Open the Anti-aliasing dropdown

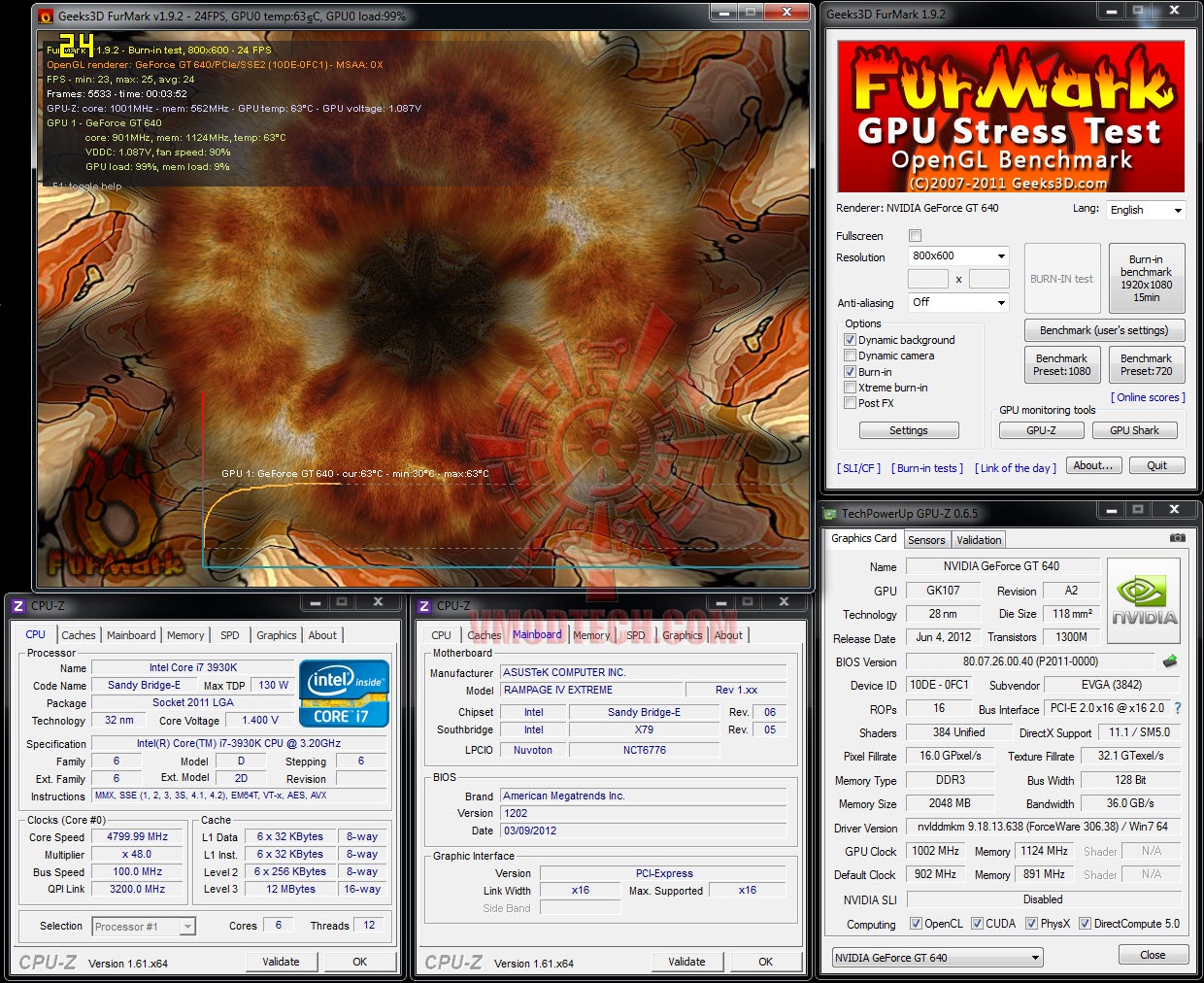(958, 302)
